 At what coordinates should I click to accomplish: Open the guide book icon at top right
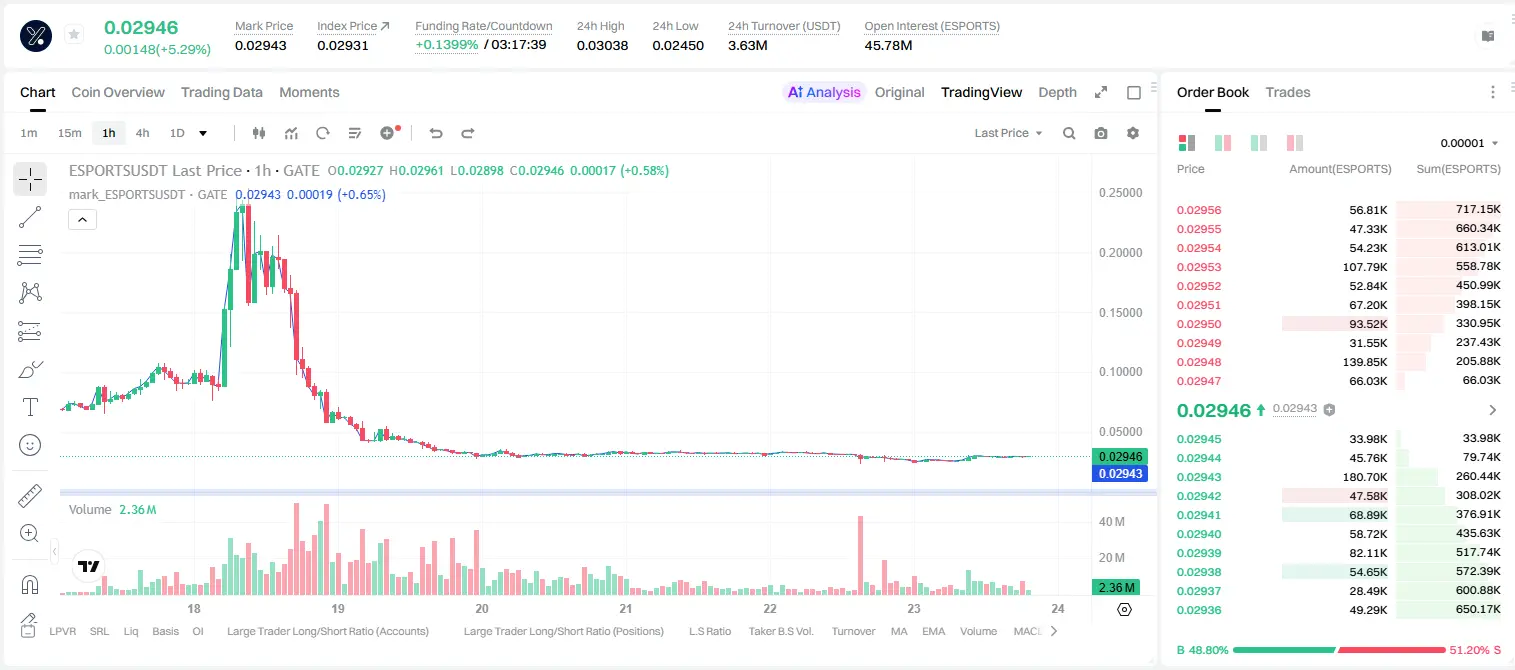1488,36
